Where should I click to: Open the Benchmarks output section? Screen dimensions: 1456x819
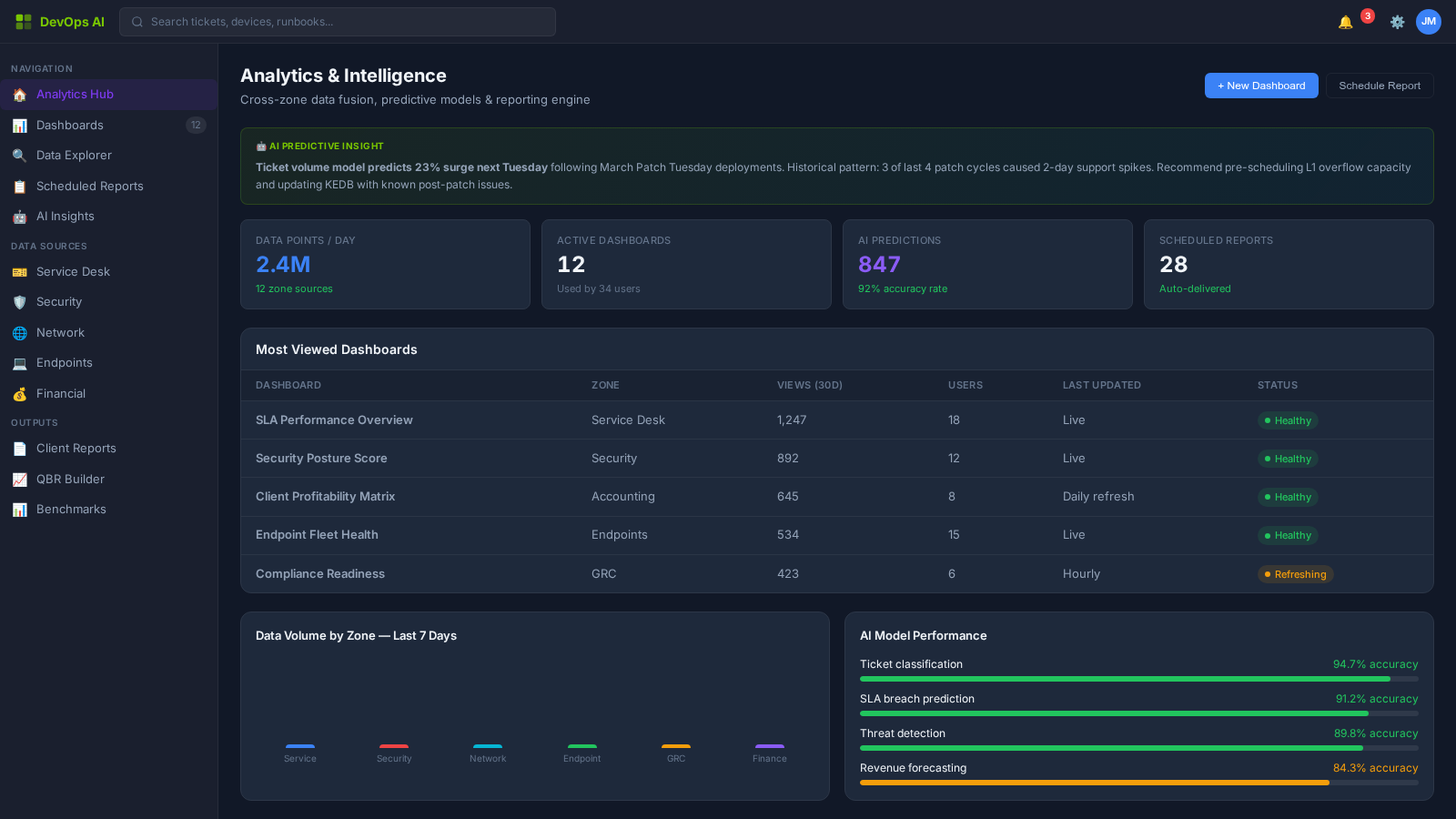click(x=71, y=509)
